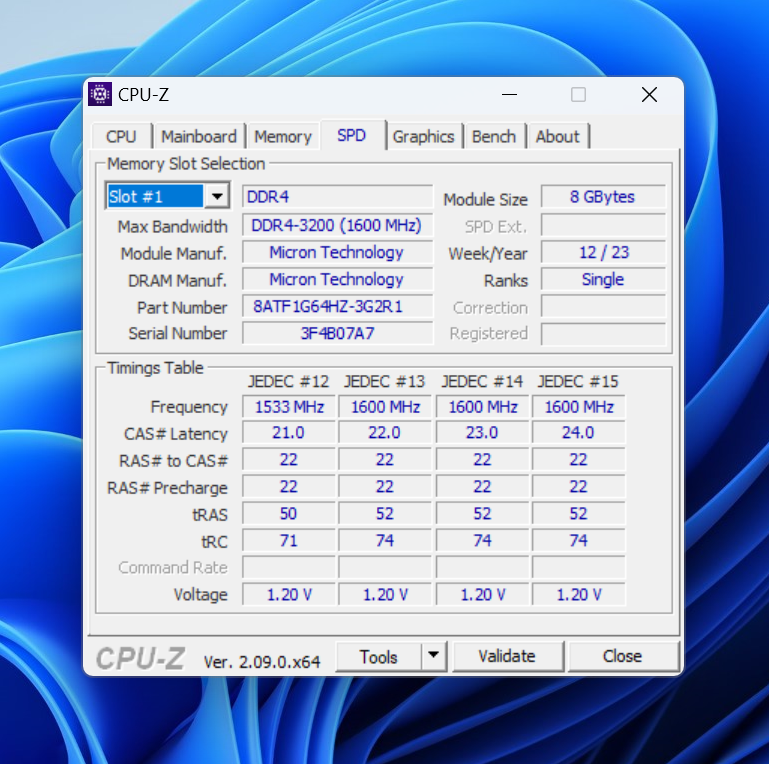Click the tRC value 71 cell

[289, 541]
